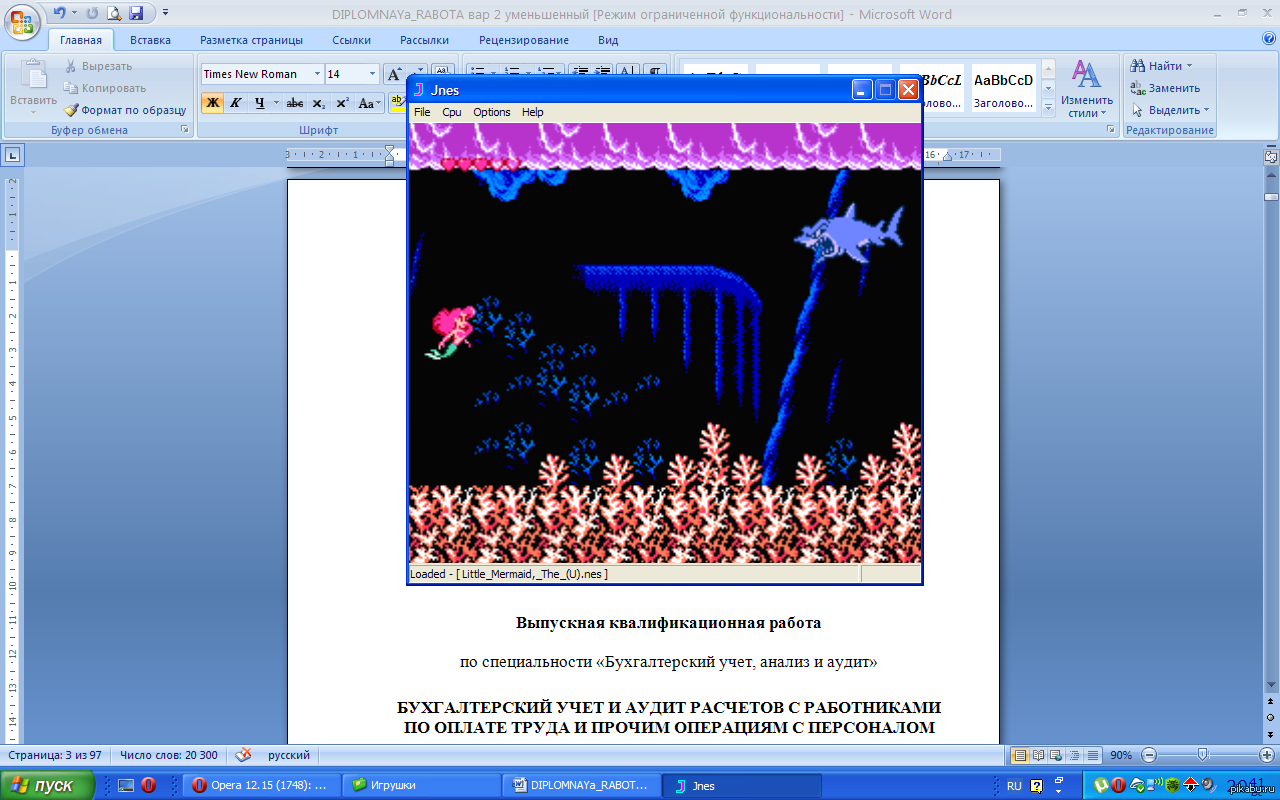Click the vertical scrollbar down arrow in Word
The width and height of the screenshot is (1280, 800).
coord(1270,685)
